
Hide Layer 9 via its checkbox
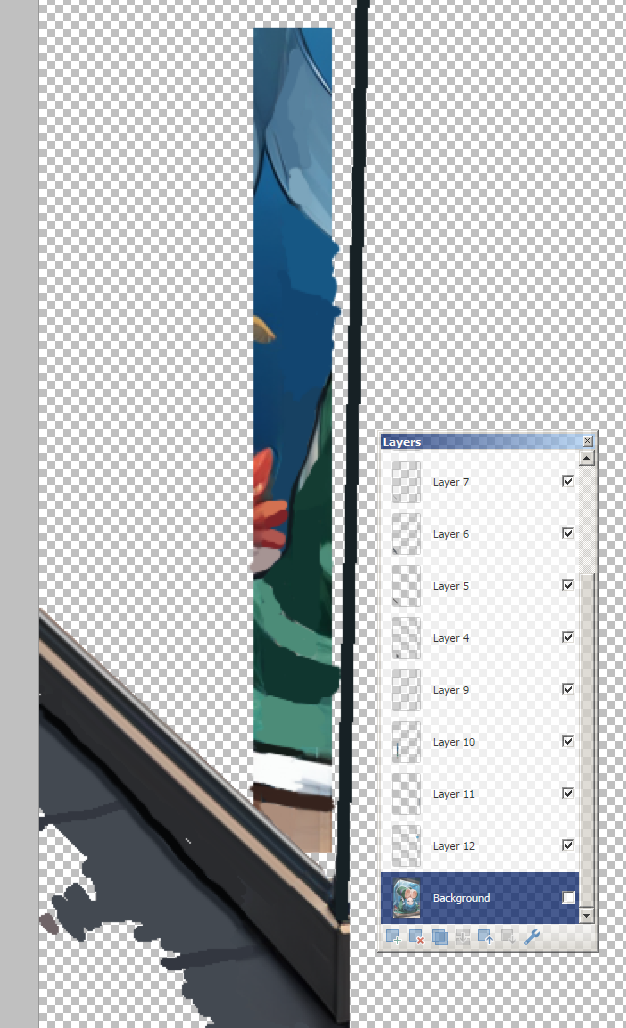[x=568, y=689]
